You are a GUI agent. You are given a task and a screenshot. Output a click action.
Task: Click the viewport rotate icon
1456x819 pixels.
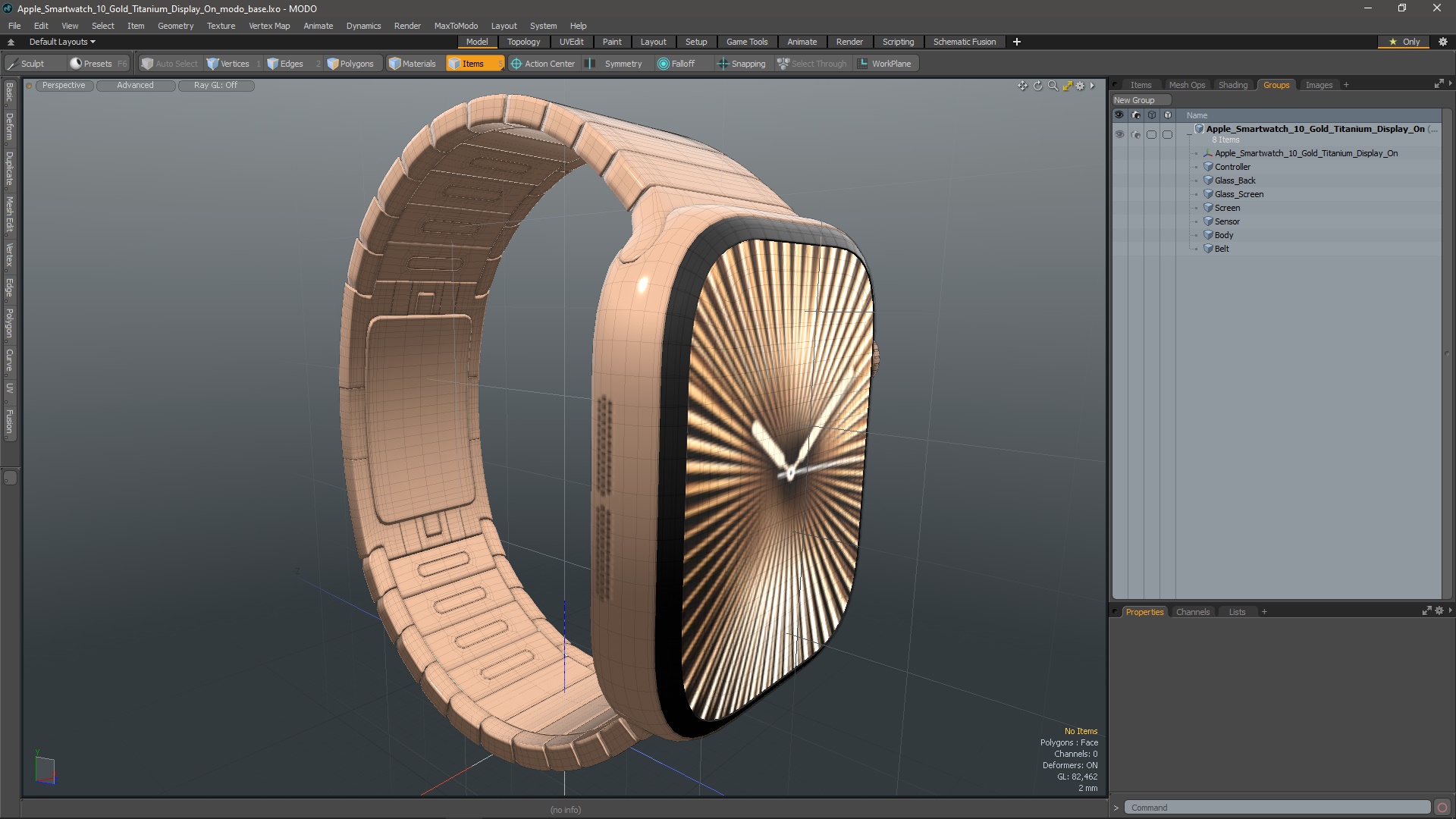point(1037,86)
